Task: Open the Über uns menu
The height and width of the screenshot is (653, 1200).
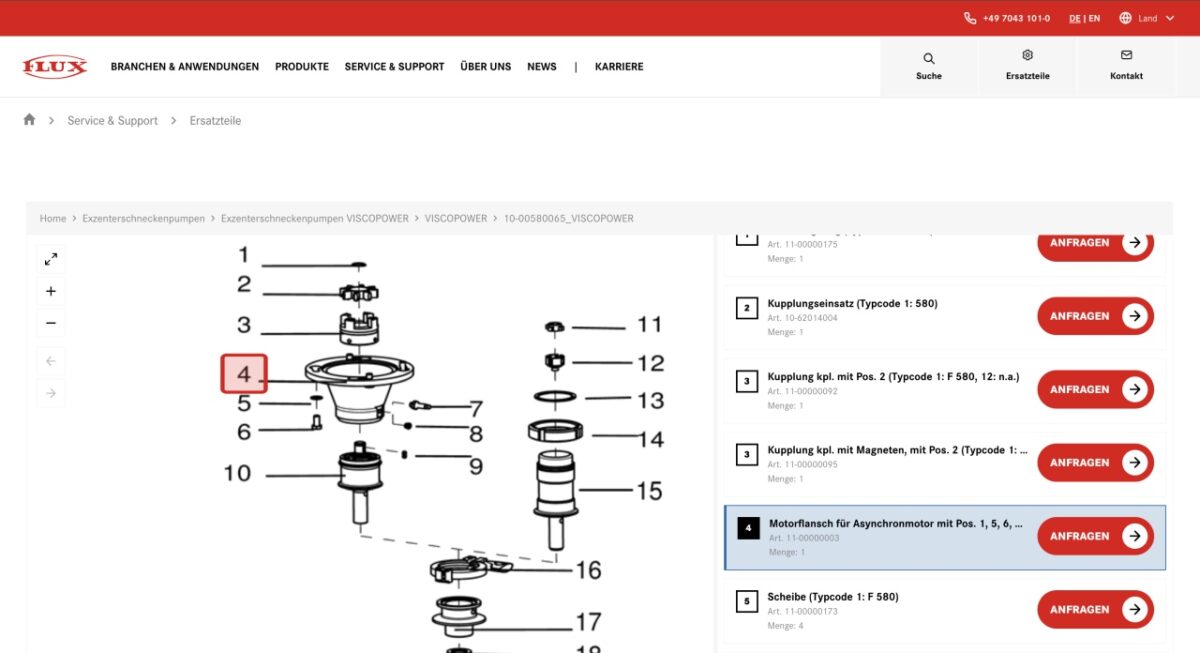Action: point(486,67)
